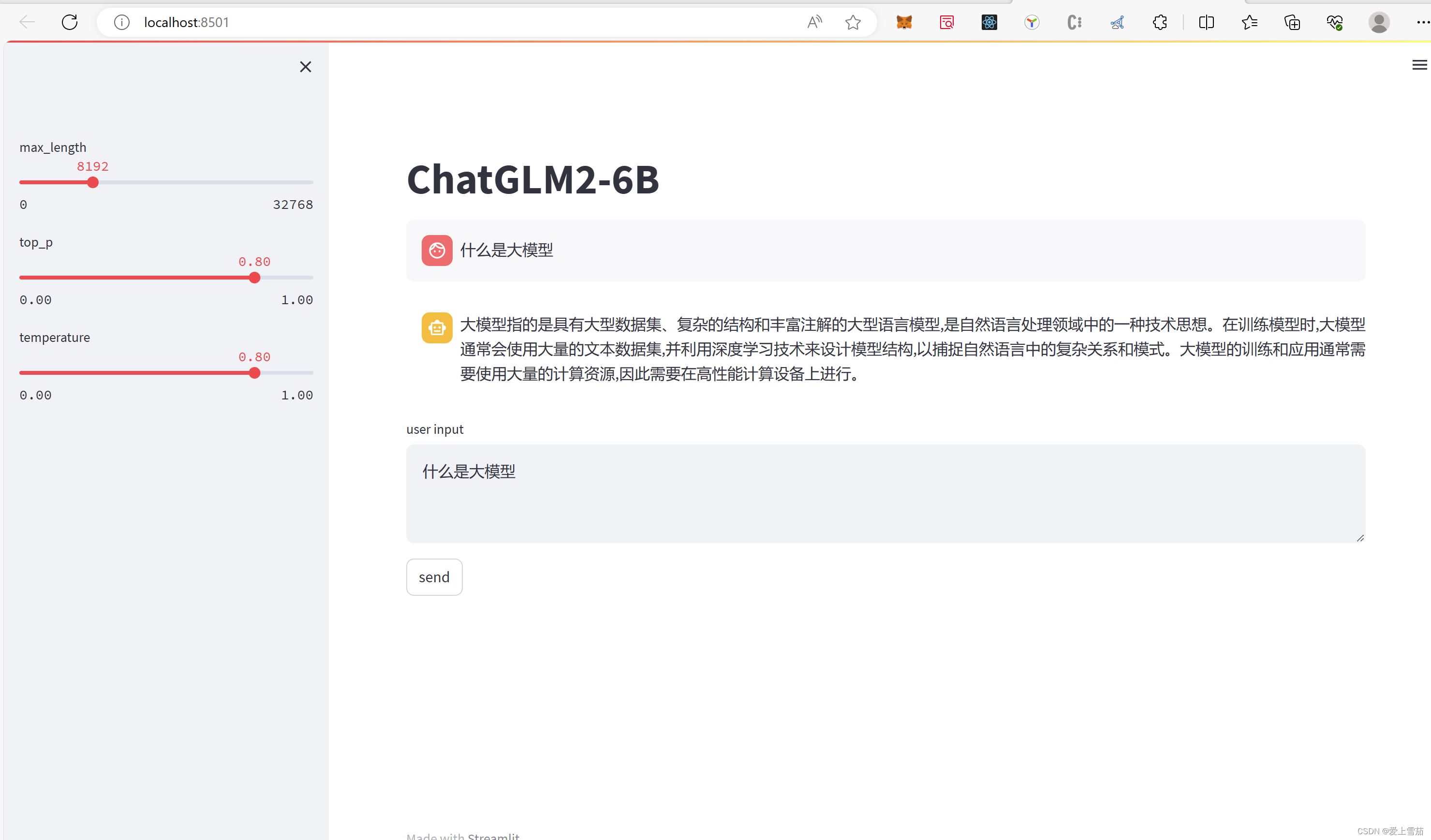Open the MetaMask fox extension icon
The width and height of the screenshot is (1431, 840).
click(x=903, y=22)
